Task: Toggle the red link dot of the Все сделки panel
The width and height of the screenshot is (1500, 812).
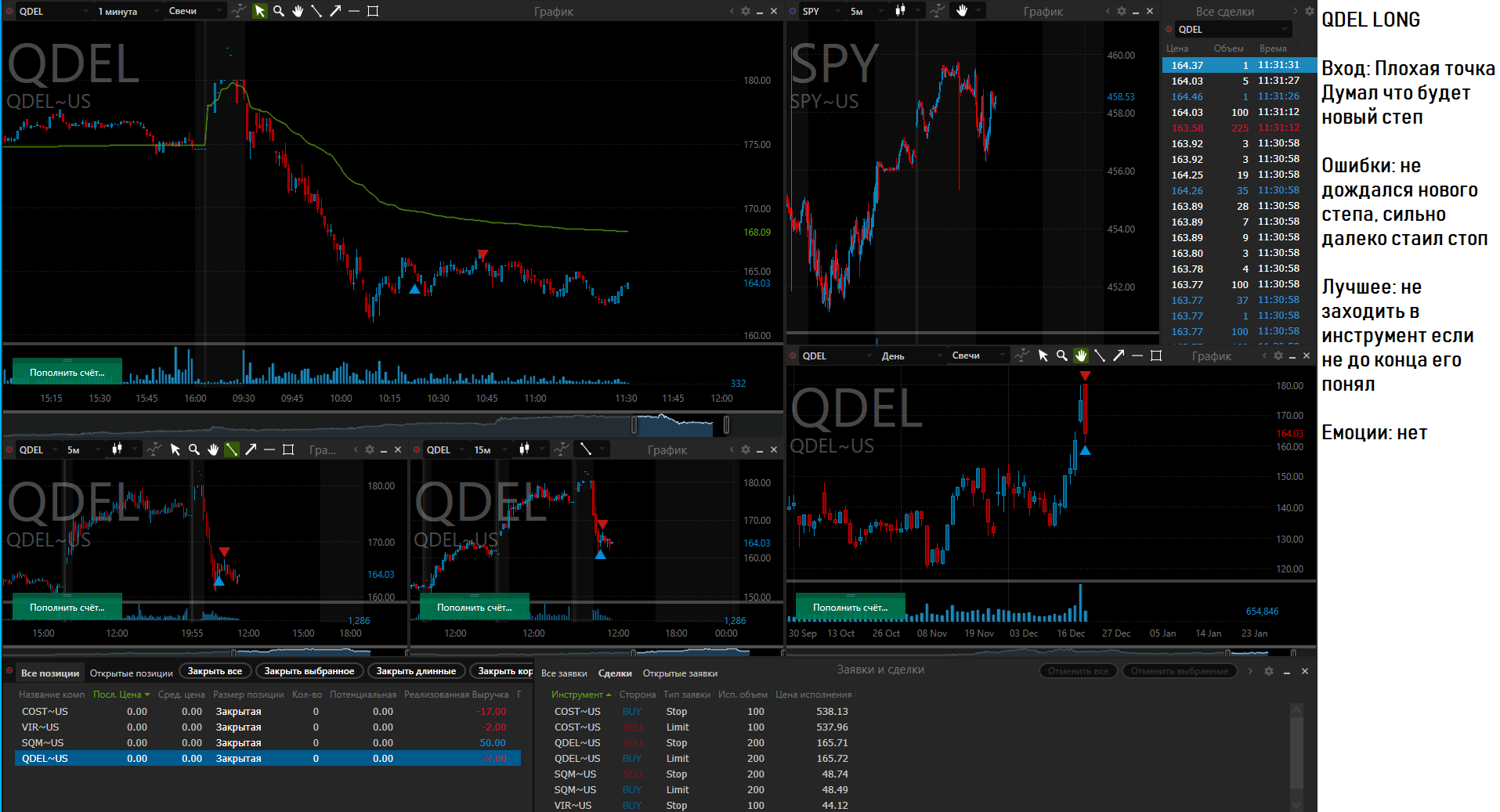Action: tap(1169, 30)
